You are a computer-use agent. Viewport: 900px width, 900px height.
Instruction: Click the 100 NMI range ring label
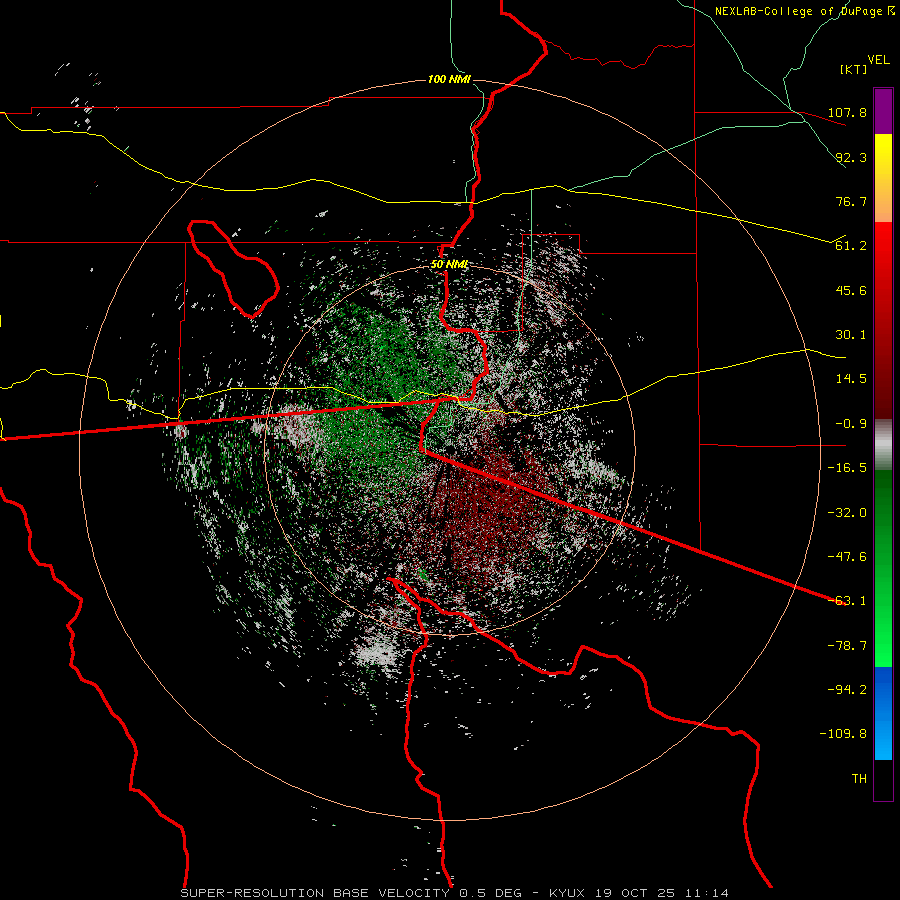point(449,79)
